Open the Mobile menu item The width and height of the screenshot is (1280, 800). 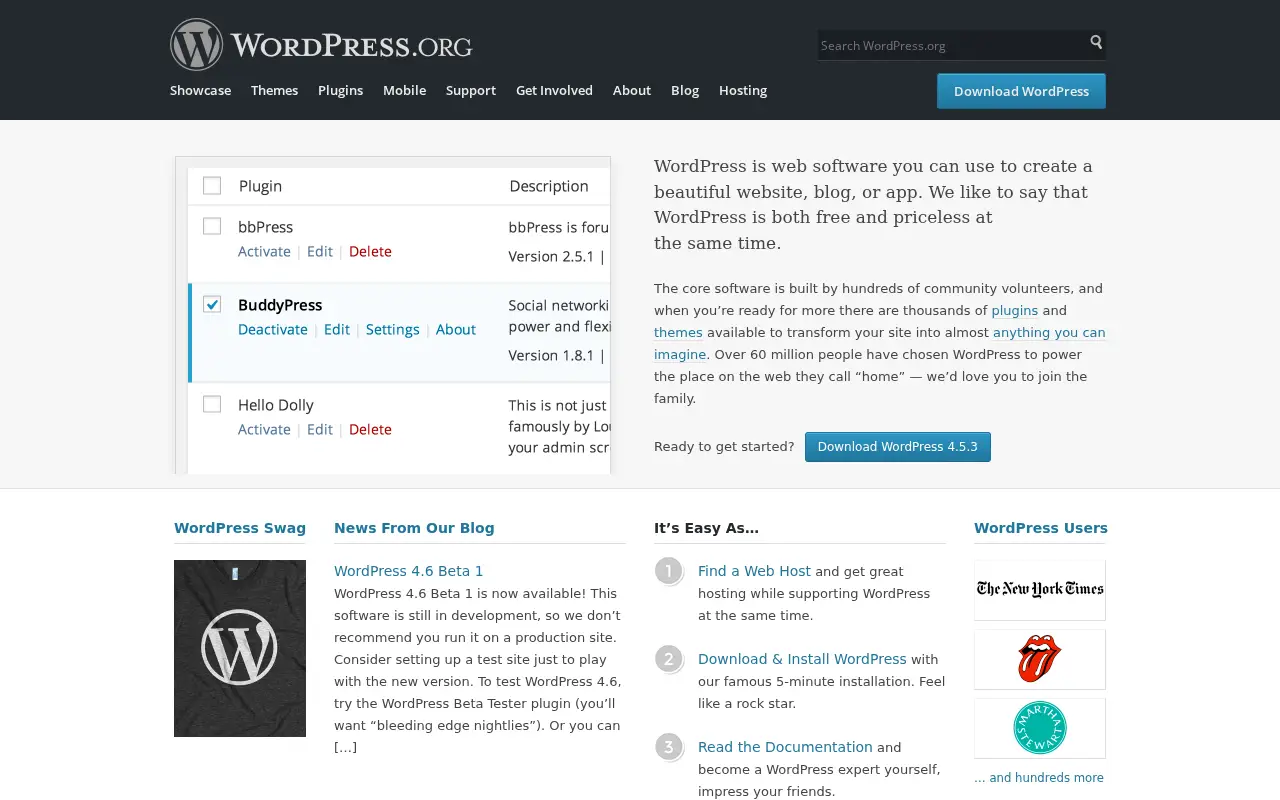click(404, 90)
